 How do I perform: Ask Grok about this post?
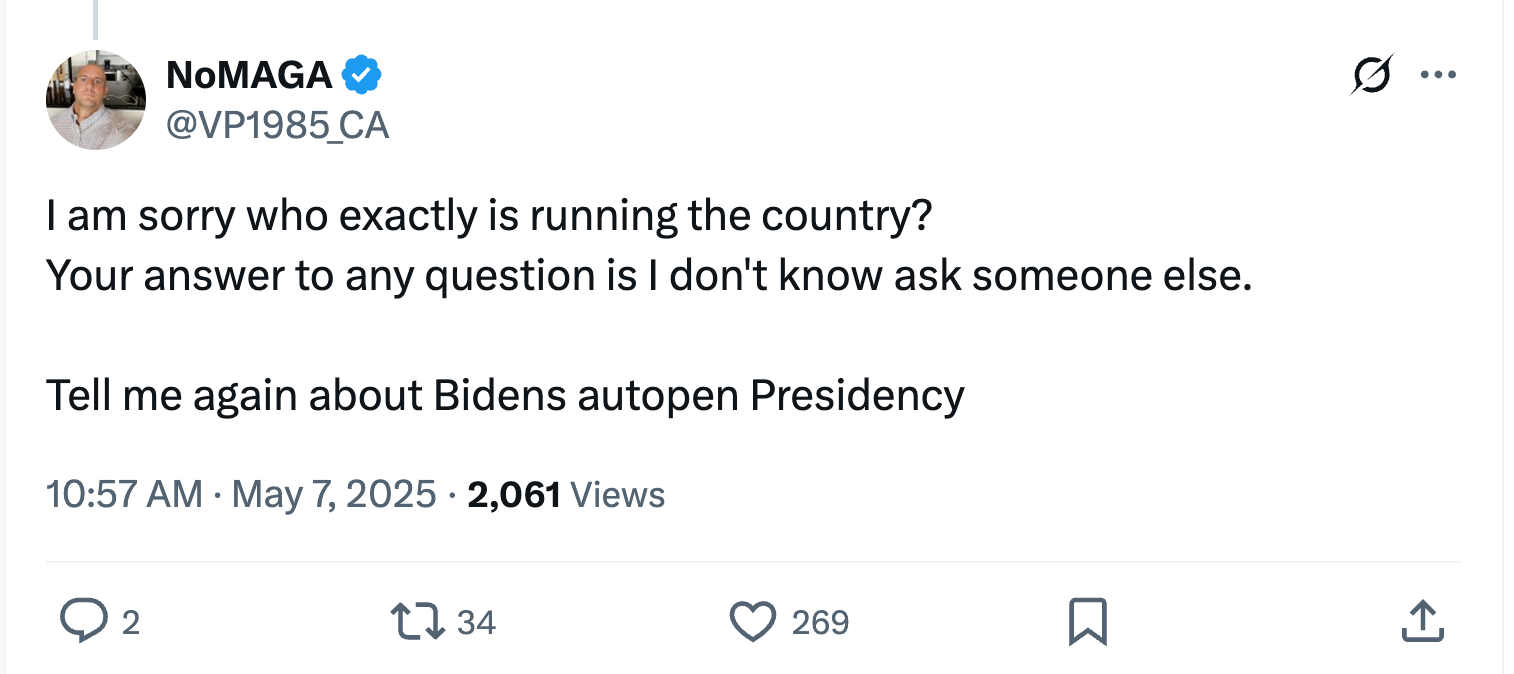[x=1372, y=74]
